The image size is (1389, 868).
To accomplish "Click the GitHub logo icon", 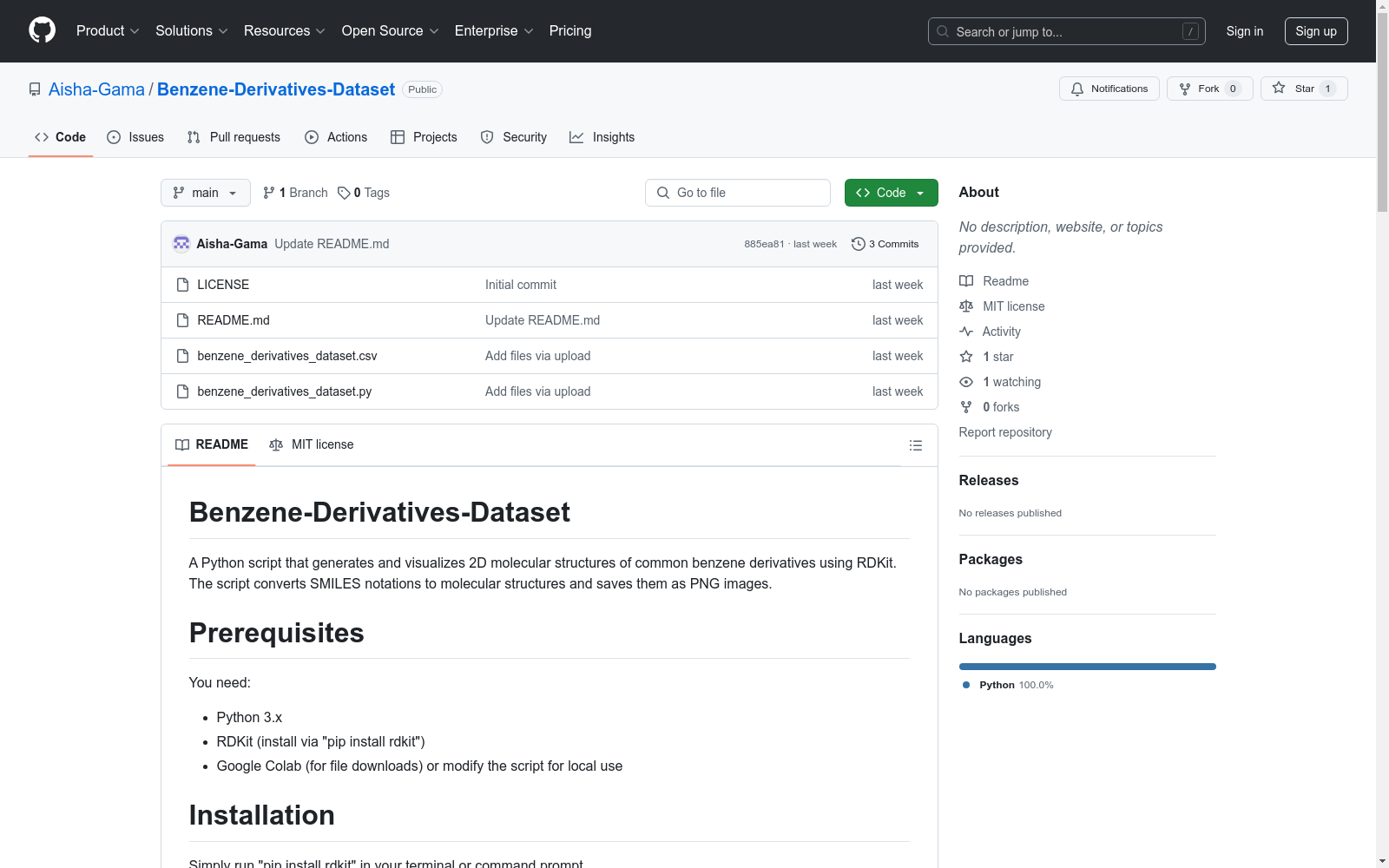I will coord(42,30).
